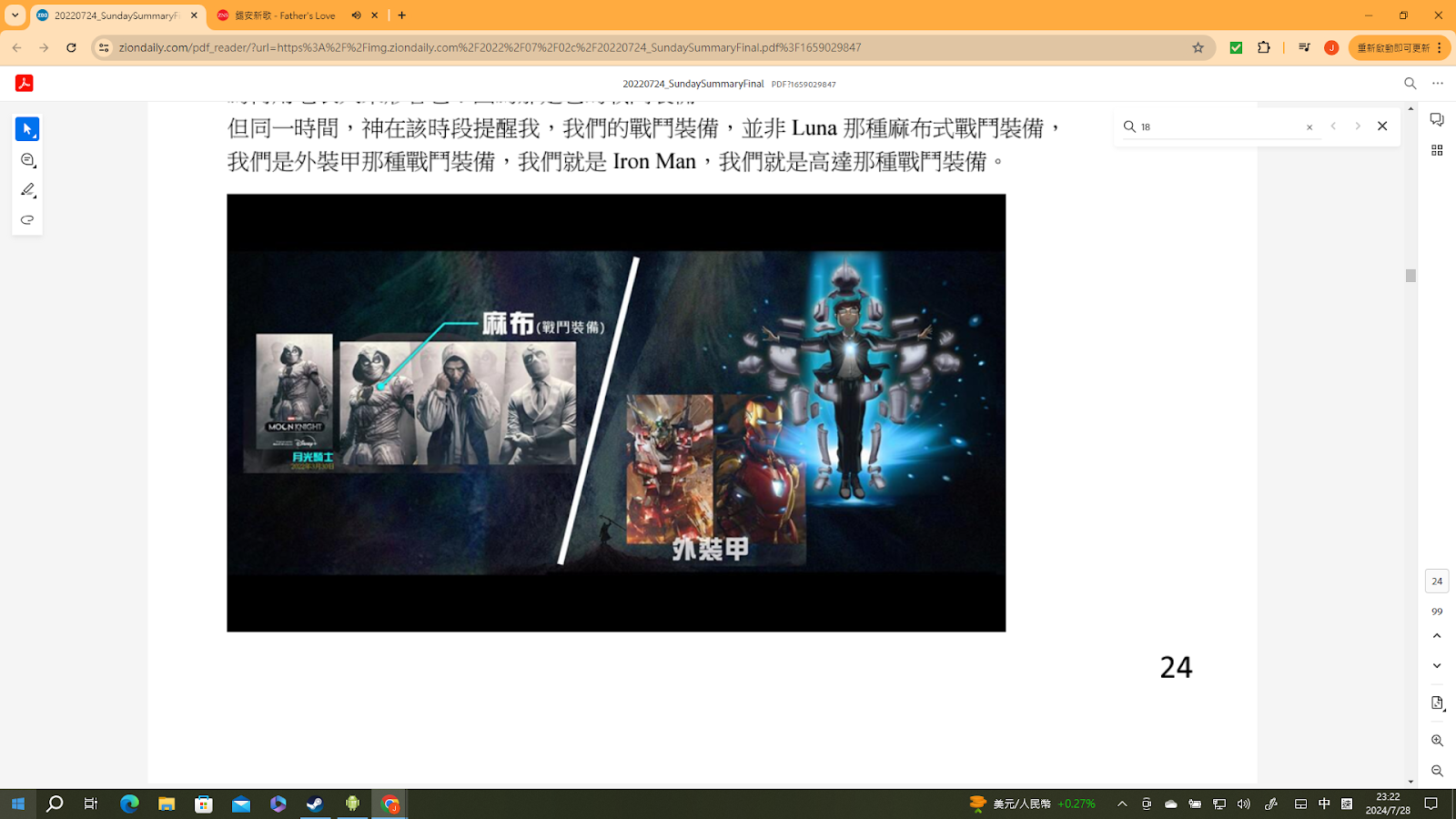Click the Adobe Acrobat logo icon
The height and width of the screenshot is (819, 1456).
click(25, 83)
